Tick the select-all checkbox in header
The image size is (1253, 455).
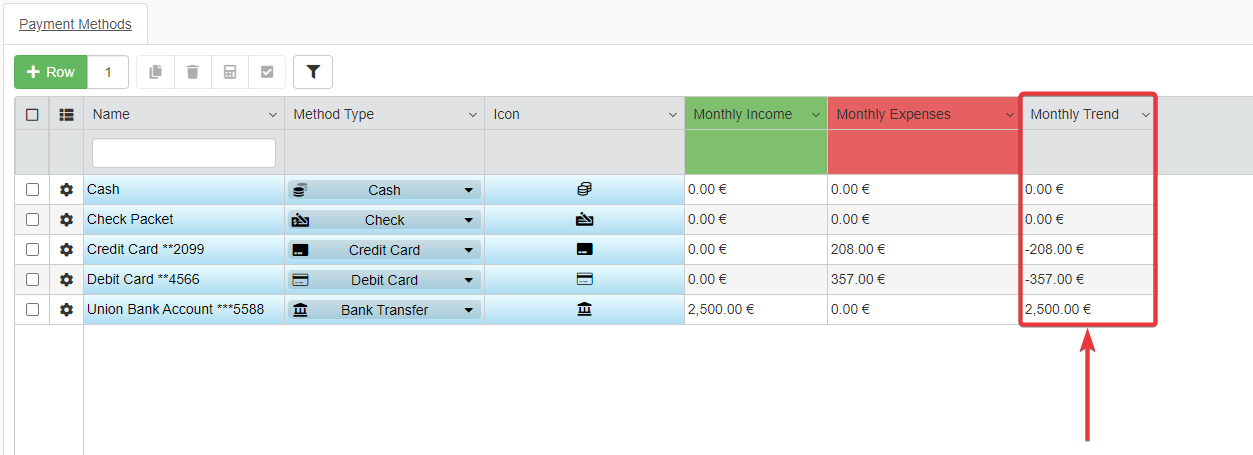point(32,115)
